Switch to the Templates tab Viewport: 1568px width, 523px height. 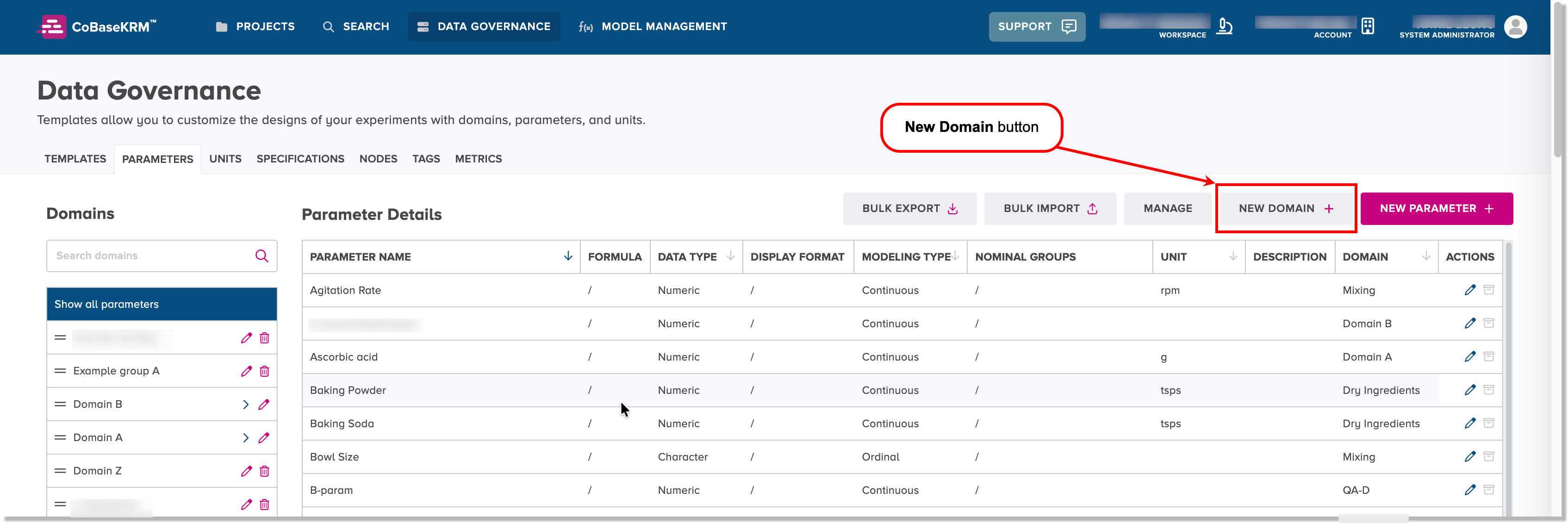75,159
